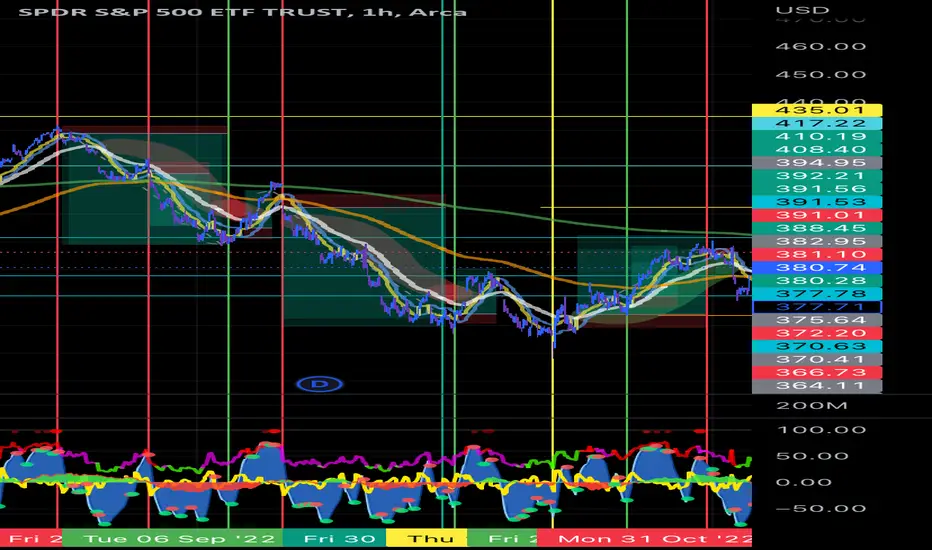Select the 388.45 price label

[817, 228]
